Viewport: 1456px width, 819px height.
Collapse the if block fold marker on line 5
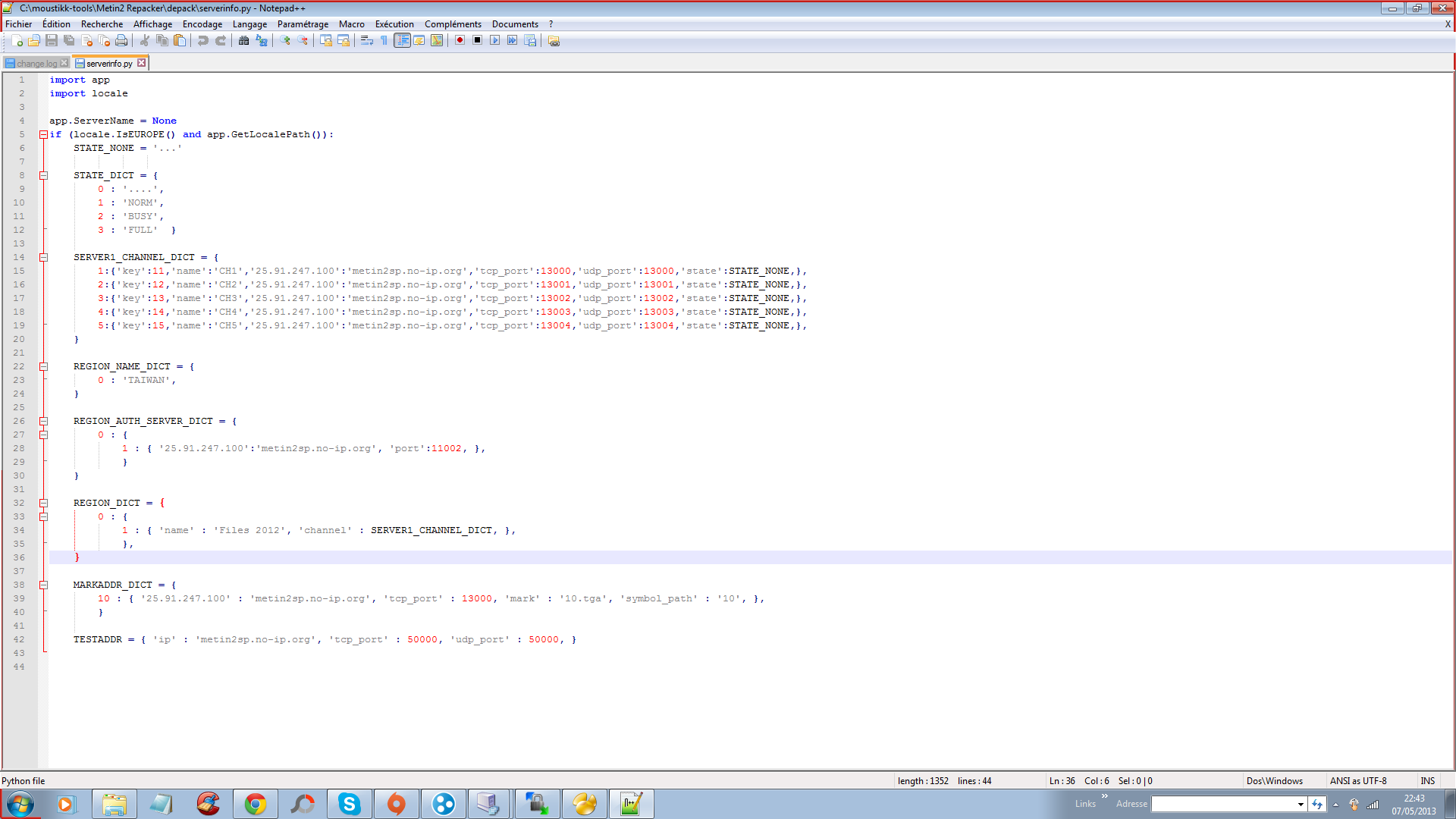[43, 135]
